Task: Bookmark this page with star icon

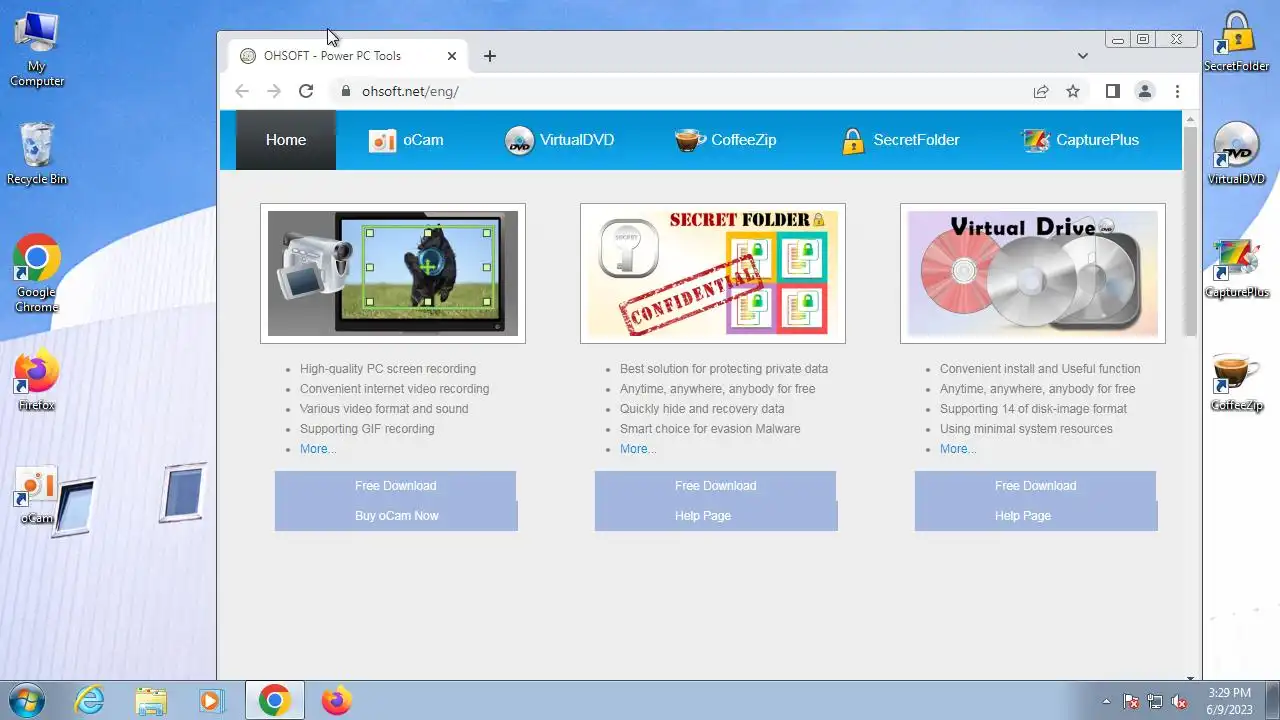Action: 1073,91
